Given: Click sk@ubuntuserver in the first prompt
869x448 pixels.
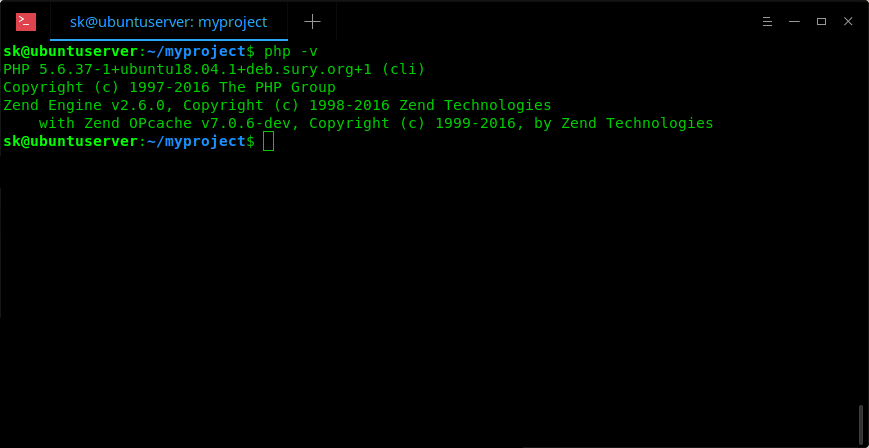Looking at the screenshot, I should (70, 52).
